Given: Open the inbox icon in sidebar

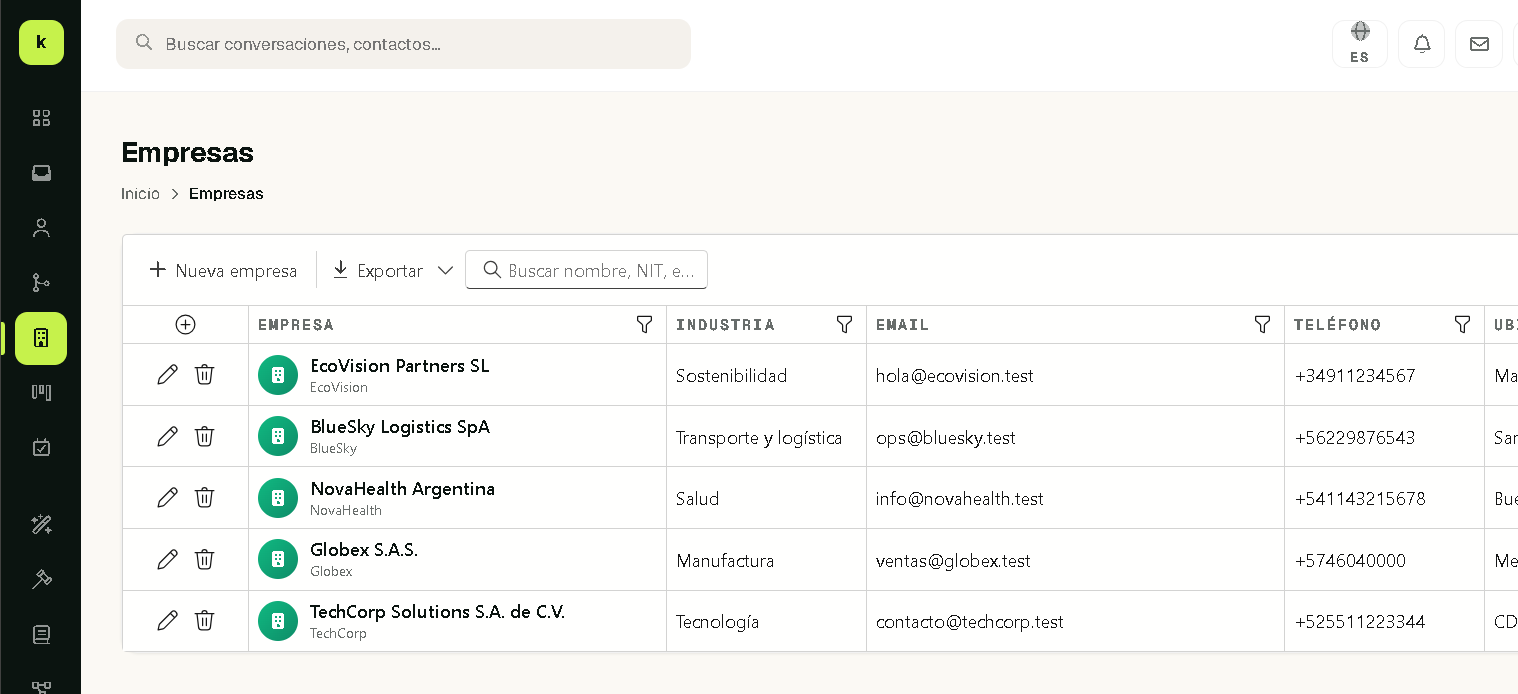Looking at the screenshot, I should coord(41,173).
